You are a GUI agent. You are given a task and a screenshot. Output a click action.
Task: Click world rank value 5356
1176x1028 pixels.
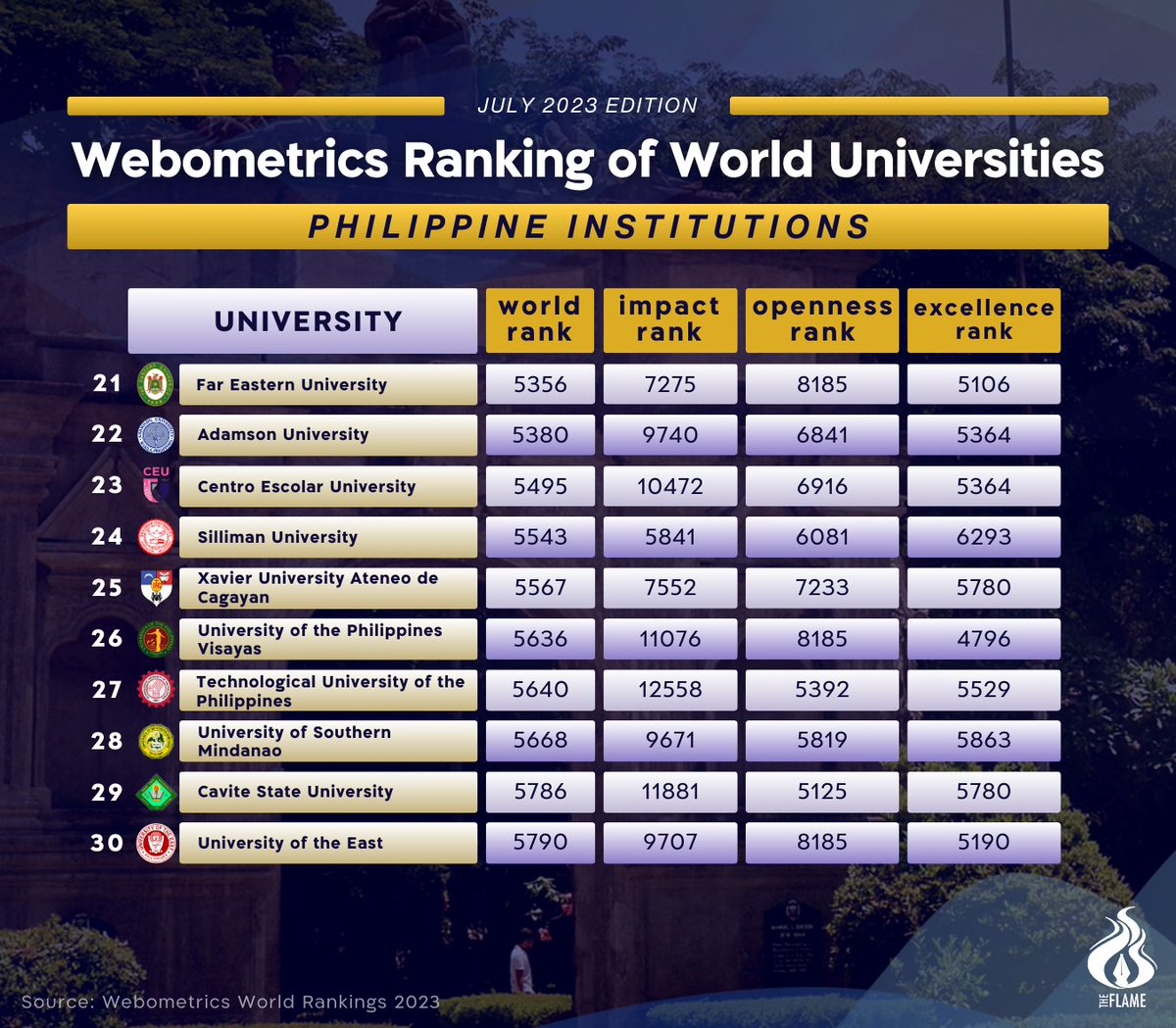coord(540,384)
